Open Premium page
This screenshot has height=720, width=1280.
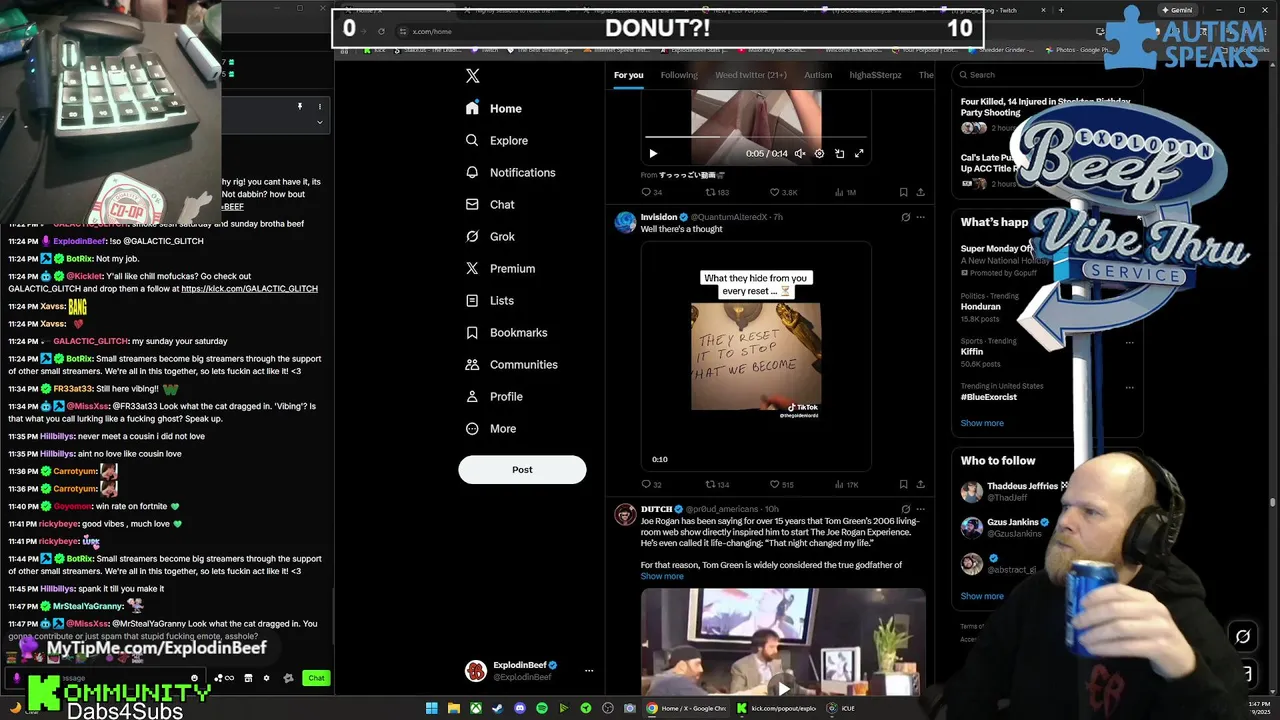(x=500, y=268)
